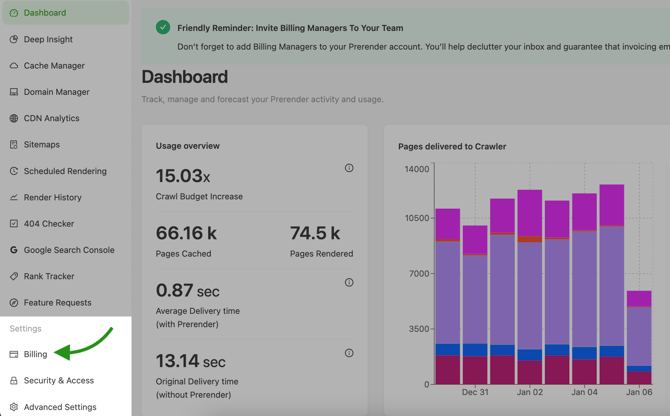Click the 14000 y-axis label
This screenshot has width=670, height=416.
tap(417, 169)
